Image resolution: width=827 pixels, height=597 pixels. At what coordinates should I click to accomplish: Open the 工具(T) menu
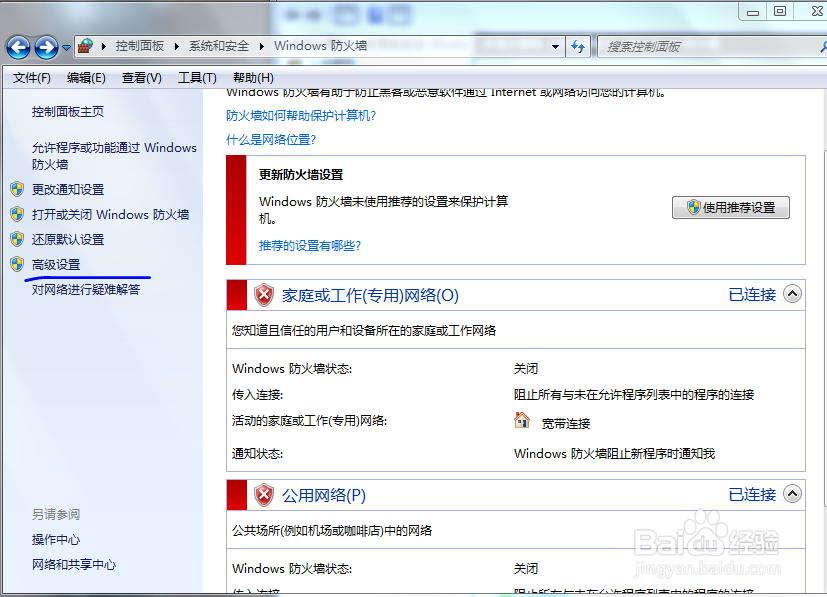(197, 78)
